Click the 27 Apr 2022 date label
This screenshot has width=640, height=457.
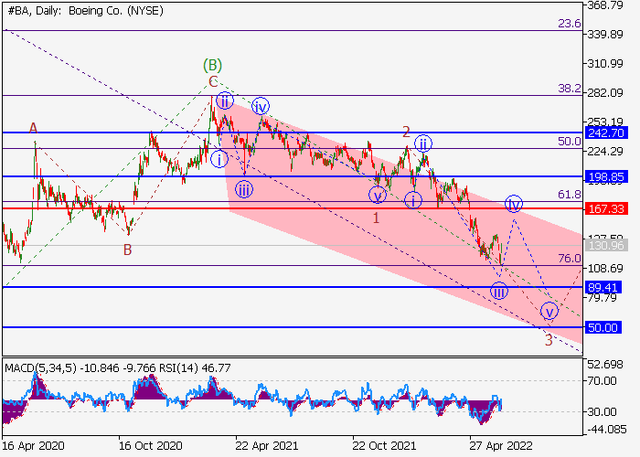pos(501,446)
